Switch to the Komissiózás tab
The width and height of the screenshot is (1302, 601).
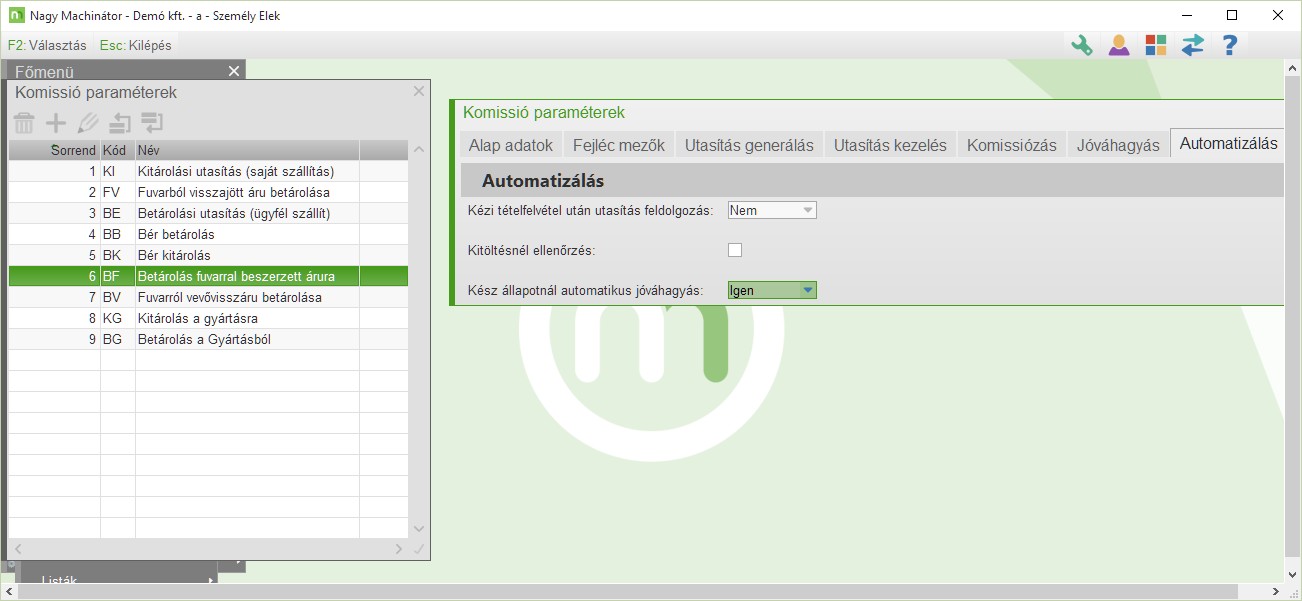1012,145
